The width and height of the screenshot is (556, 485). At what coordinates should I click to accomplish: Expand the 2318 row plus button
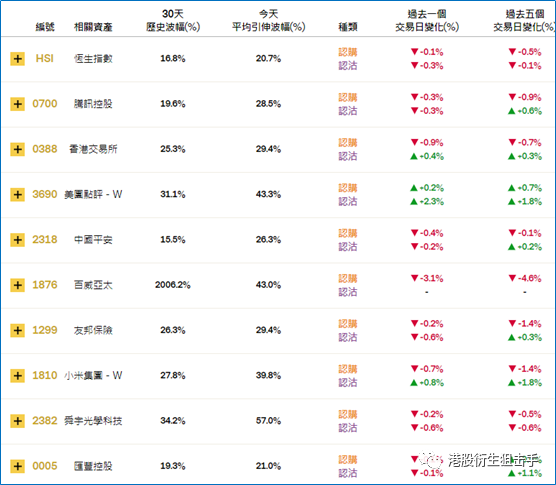[17, 240]
